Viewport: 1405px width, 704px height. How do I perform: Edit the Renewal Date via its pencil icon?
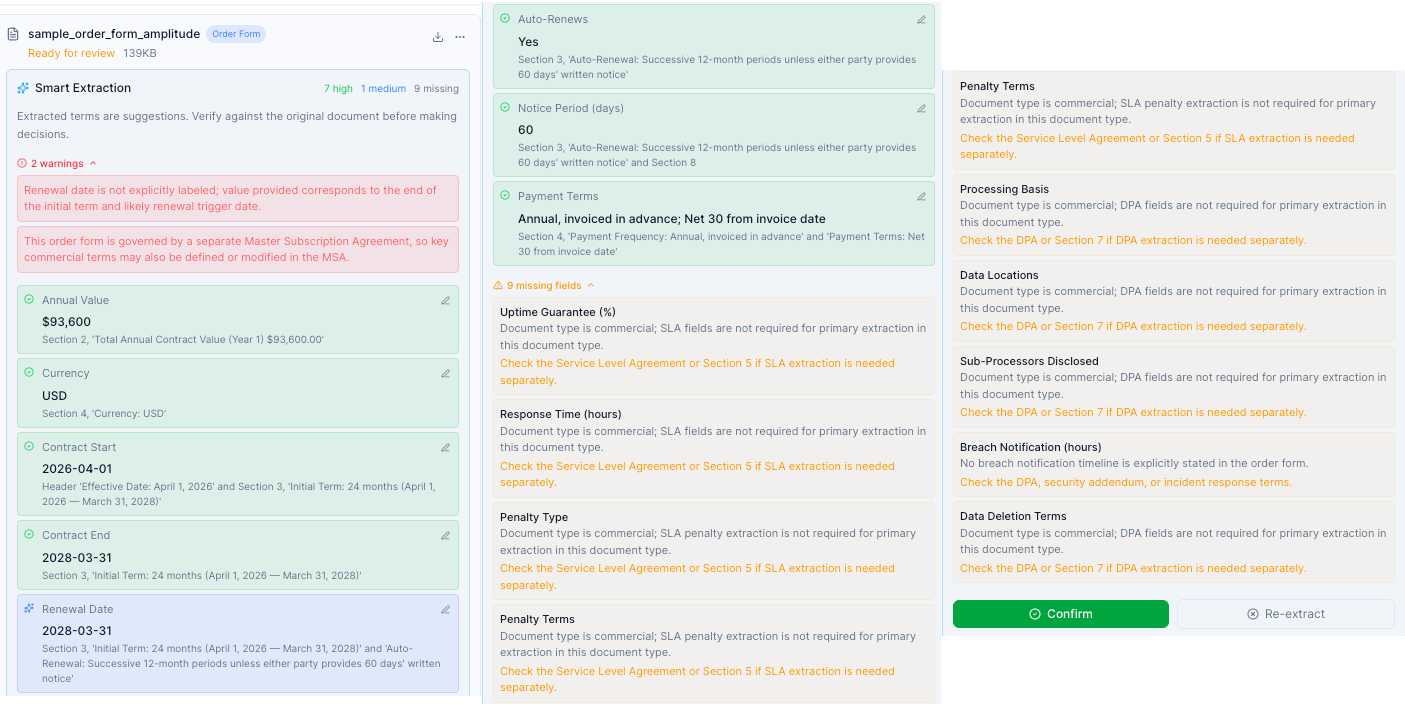[445, 608]
